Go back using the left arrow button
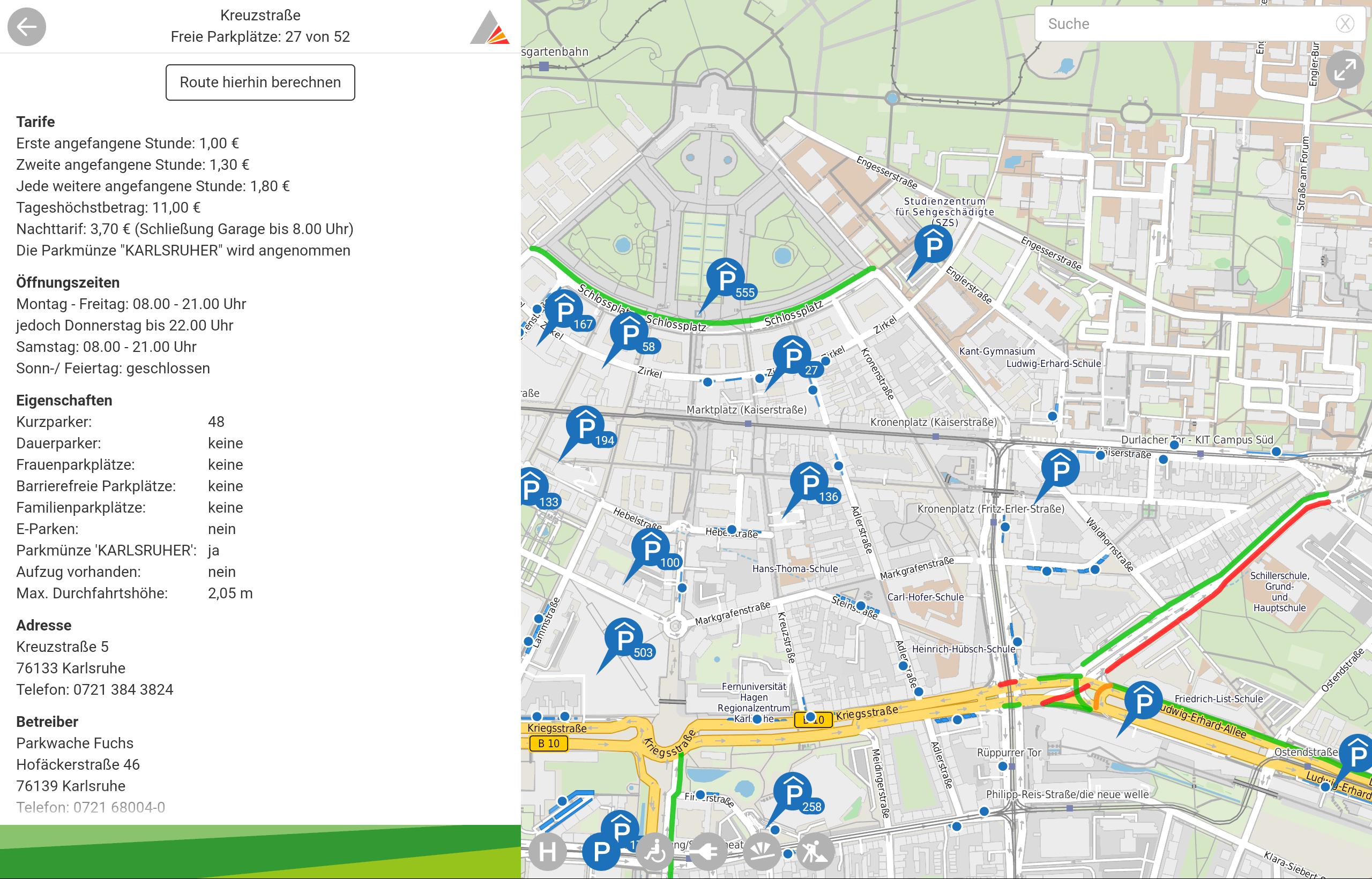 click(x=27, y=27)
